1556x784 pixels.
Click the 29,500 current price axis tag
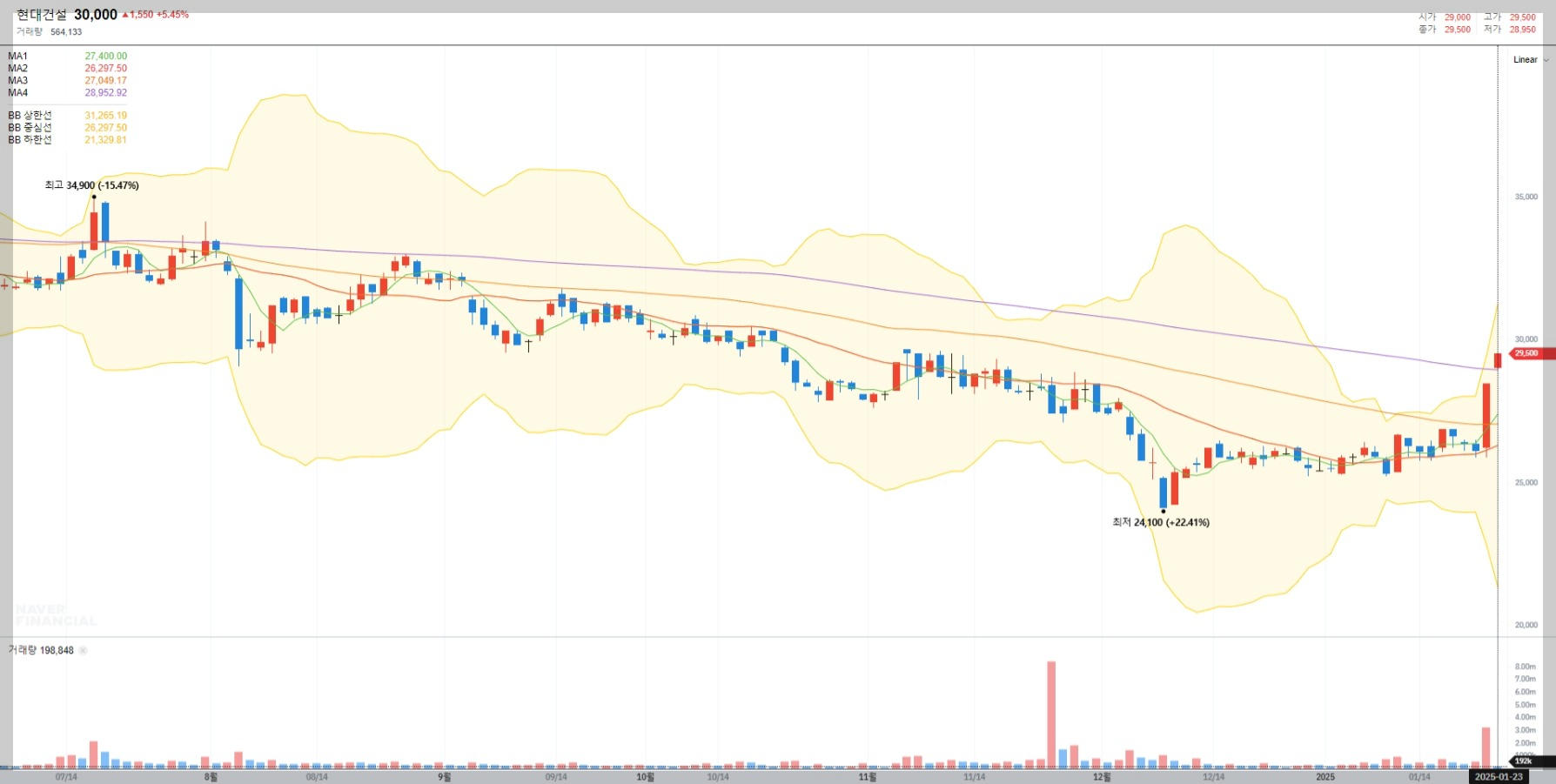(x=1532, y=353)
